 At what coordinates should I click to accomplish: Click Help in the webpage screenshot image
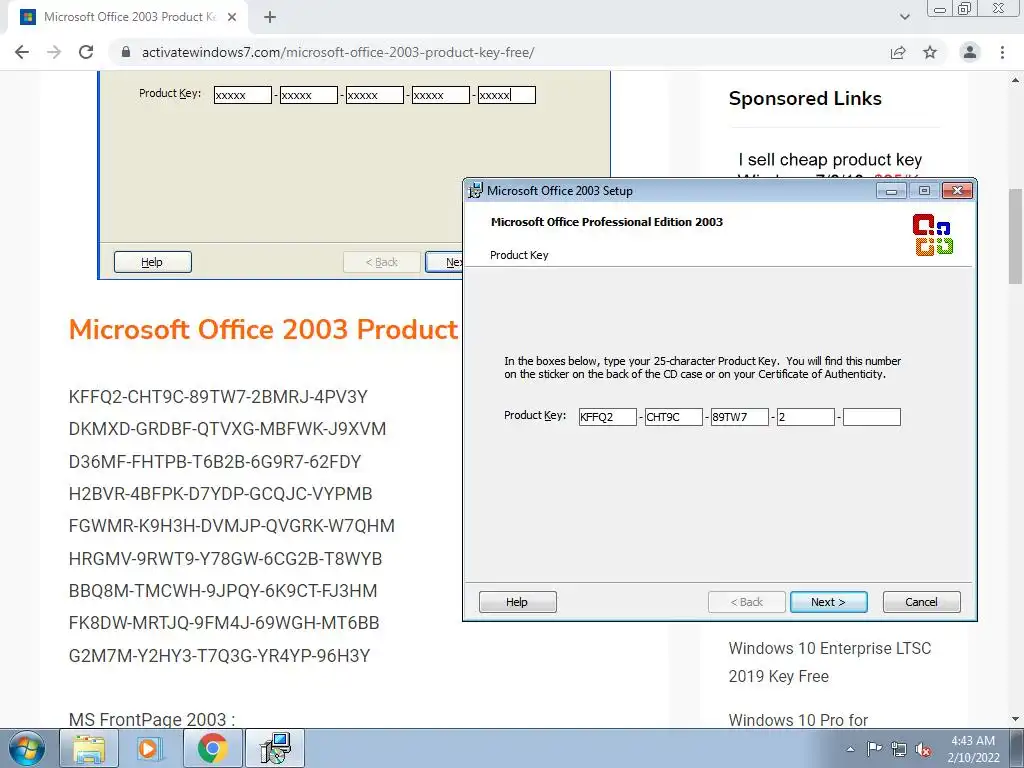(x=153, y=262)
